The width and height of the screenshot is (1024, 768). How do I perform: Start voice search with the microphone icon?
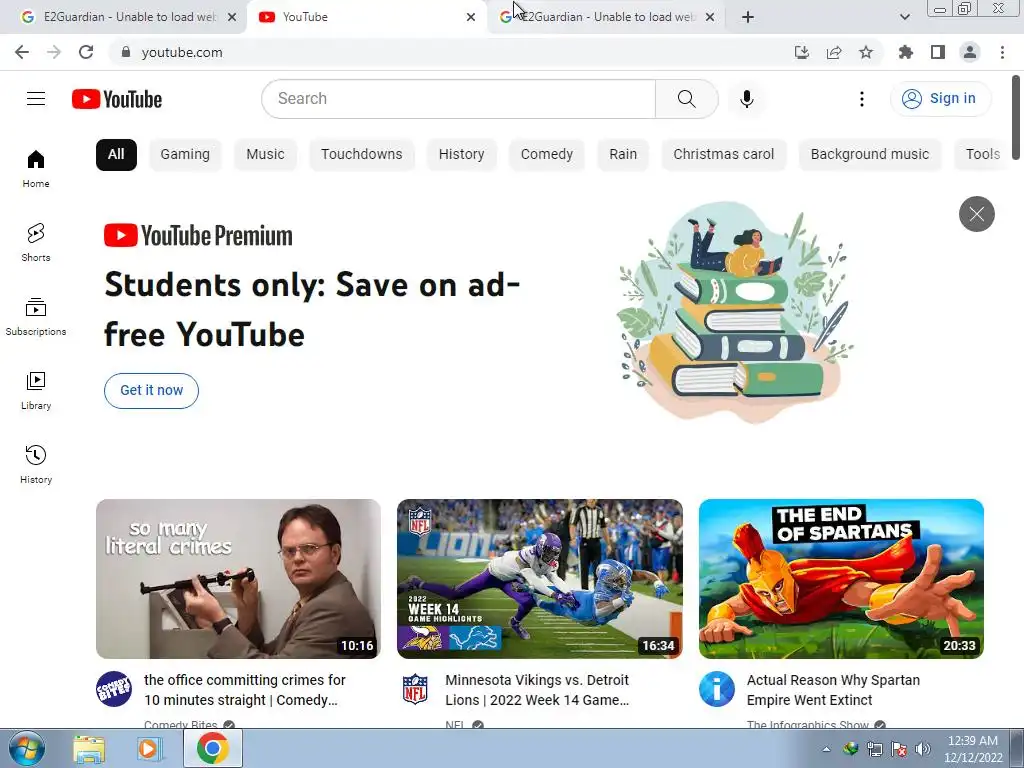click(746, 99)
